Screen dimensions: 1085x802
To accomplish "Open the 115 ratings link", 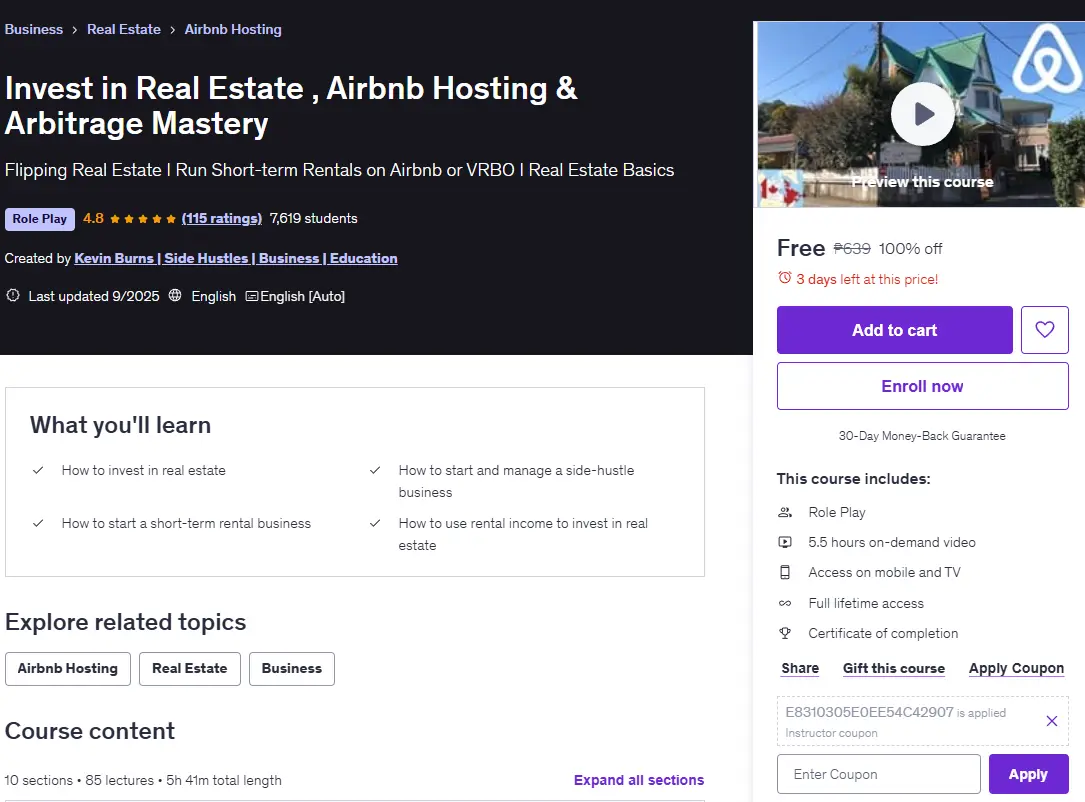I will coord(221,219).
